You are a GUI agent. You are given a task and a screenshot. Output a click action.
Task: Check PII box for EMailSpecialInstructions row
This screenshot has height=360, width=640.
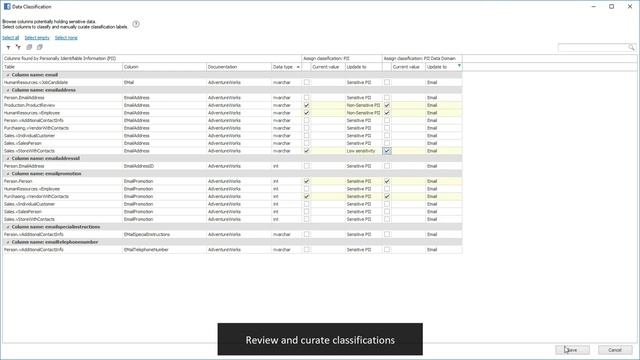(x=307, y=234)
